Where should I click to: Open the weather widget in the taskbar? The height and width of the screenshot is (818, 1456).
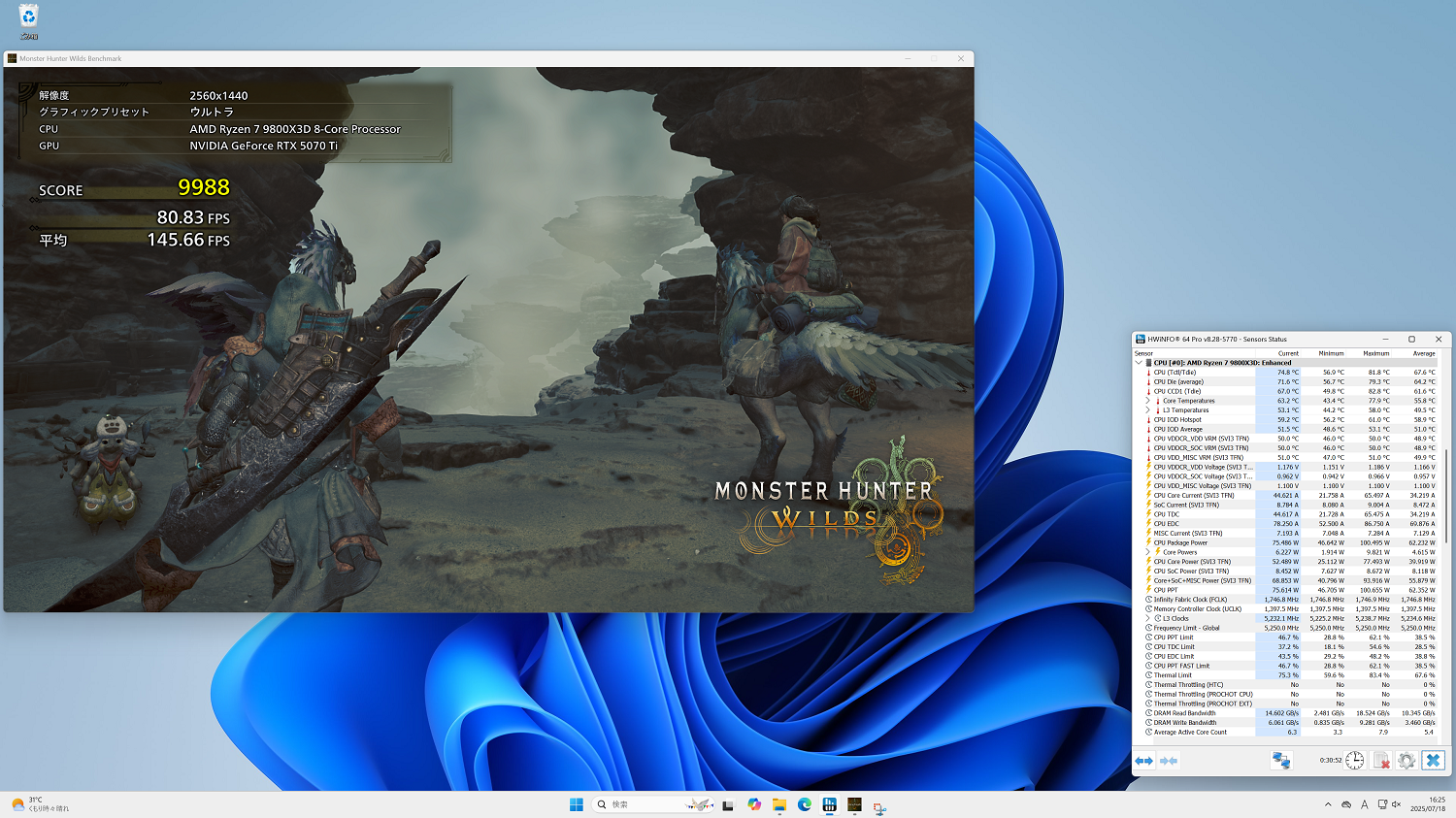pos(41,804)
